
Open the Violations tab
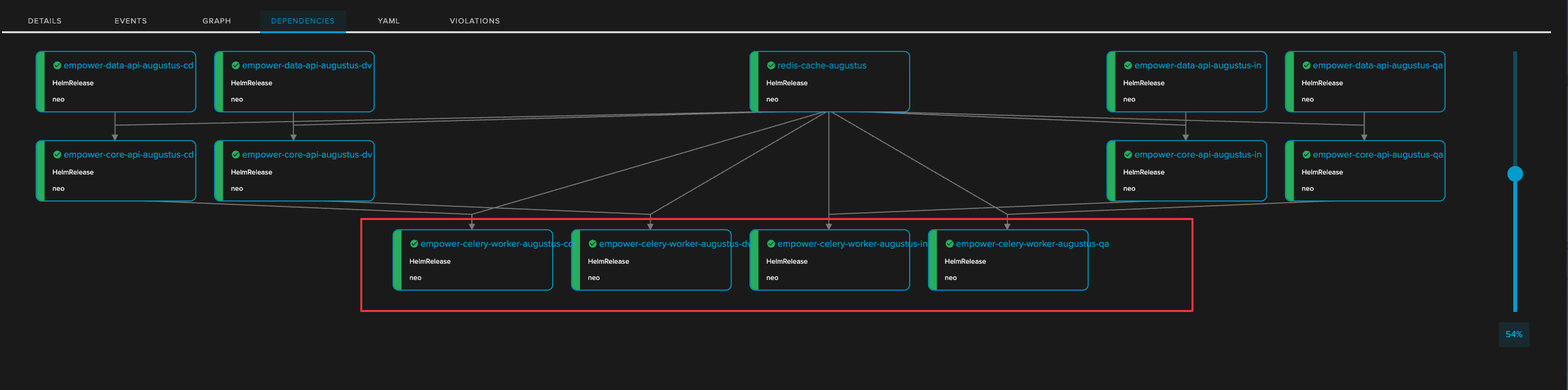click(475, 21)
